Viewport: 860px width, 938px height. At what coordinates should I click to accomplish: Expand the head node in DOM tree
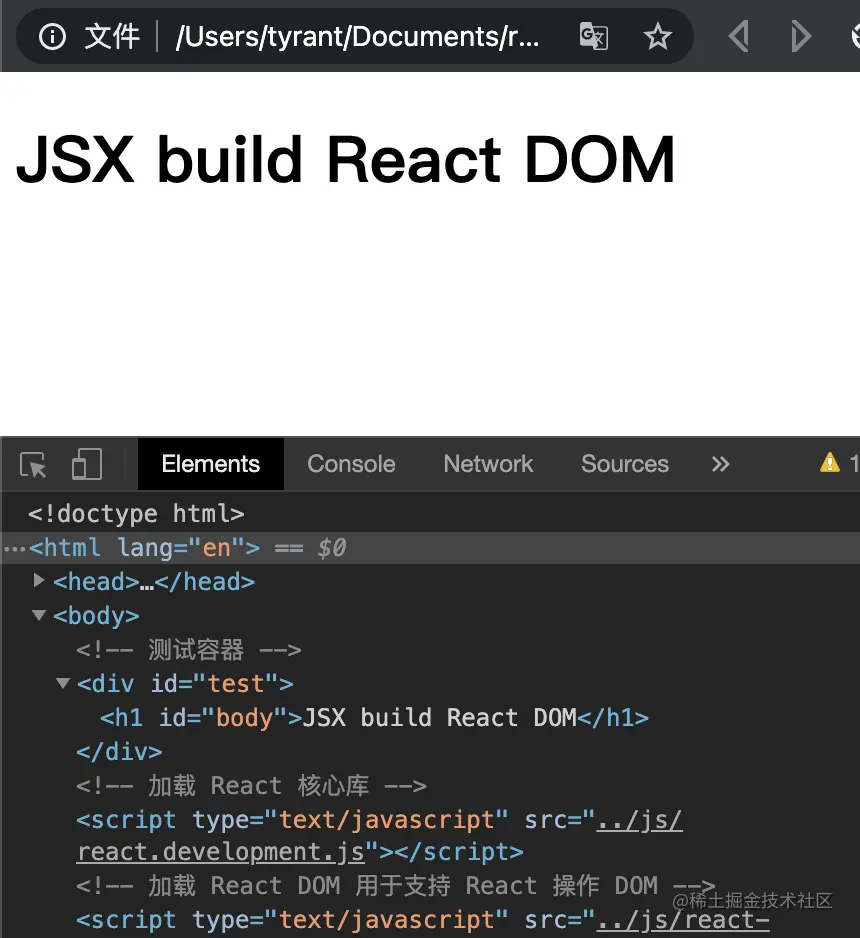click(x=39, y=581)
